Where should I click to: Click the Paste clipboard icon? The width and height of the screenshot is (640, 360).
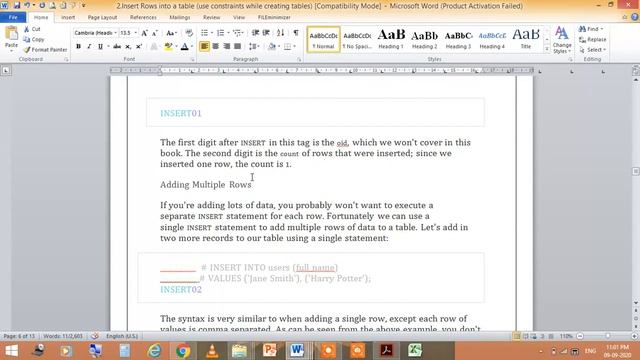tap(11, 34)
